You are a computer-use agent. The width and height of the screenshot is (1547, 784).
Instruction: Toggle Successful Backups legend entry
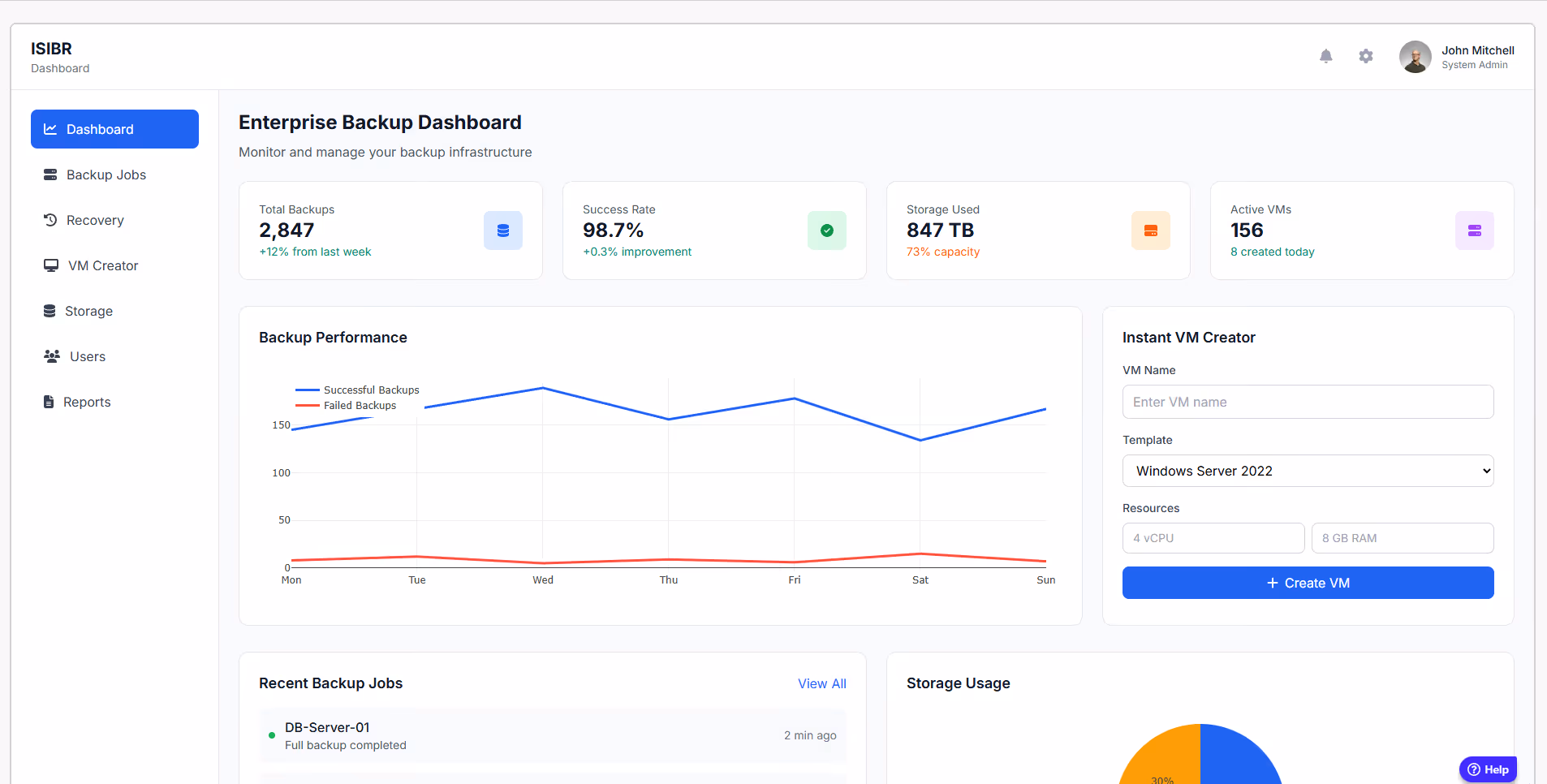point(357,390)
